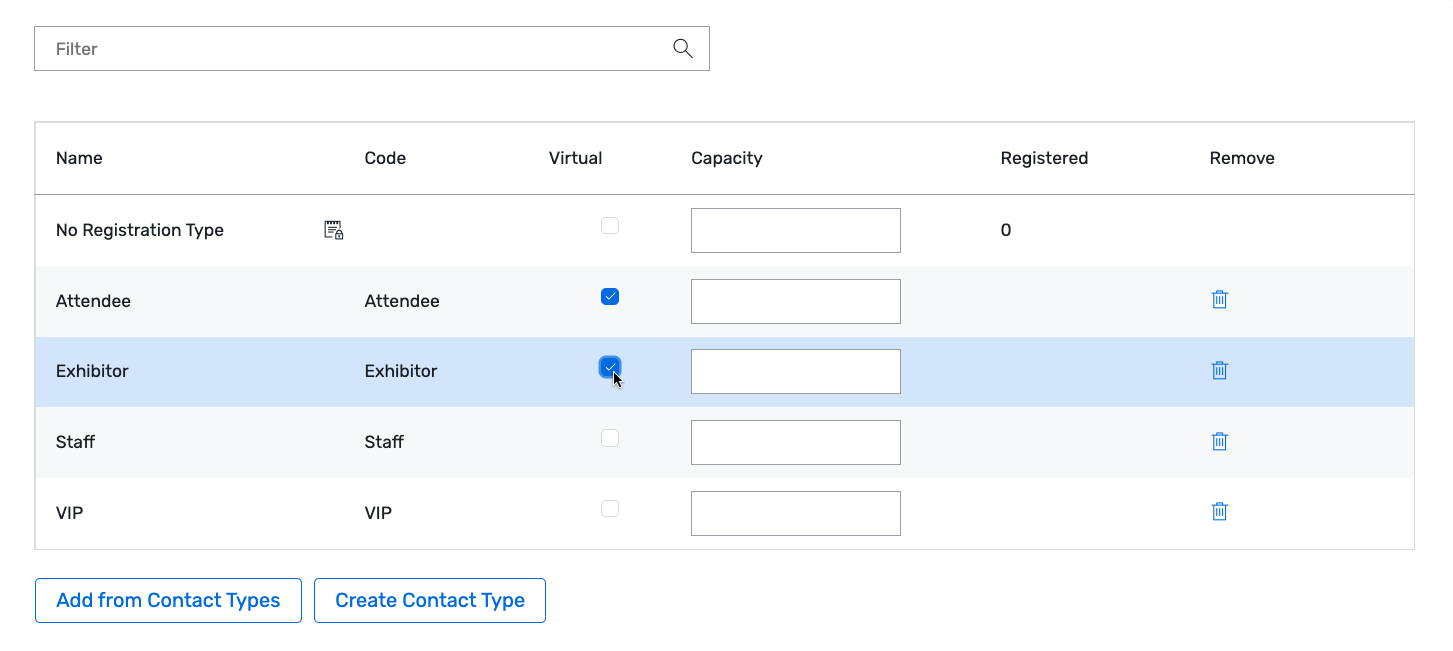This screenshot has height=651, width=1453.
Task: Click the Registered column header
Action: 1044,158
